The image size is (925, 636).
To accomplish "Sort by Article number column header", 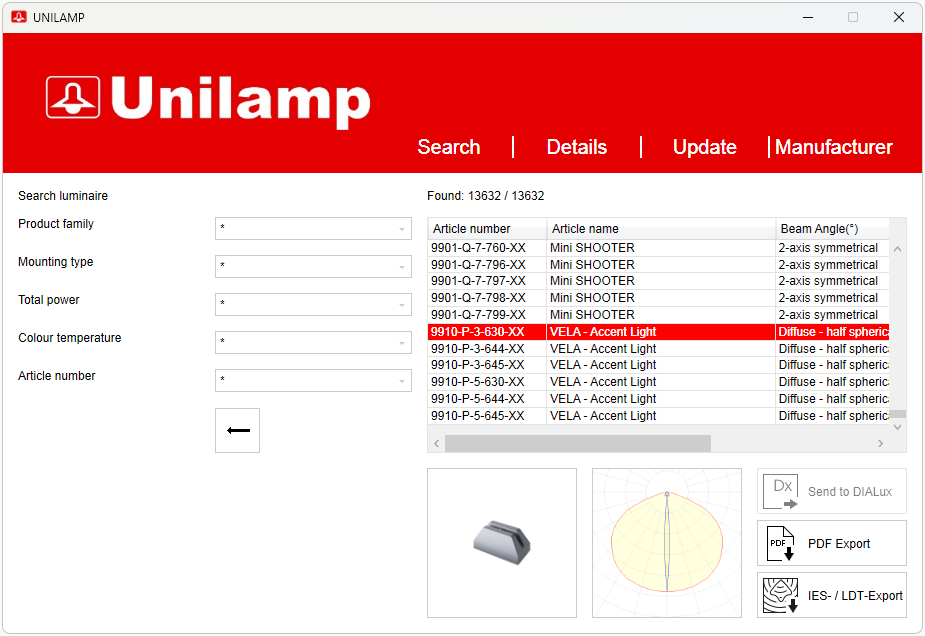I will click(x=487, y=229).
